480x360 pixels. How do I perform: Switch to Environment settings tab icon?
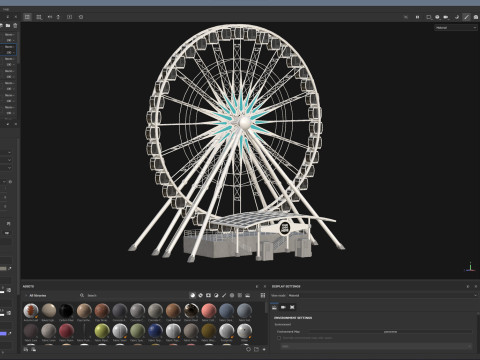274,307
